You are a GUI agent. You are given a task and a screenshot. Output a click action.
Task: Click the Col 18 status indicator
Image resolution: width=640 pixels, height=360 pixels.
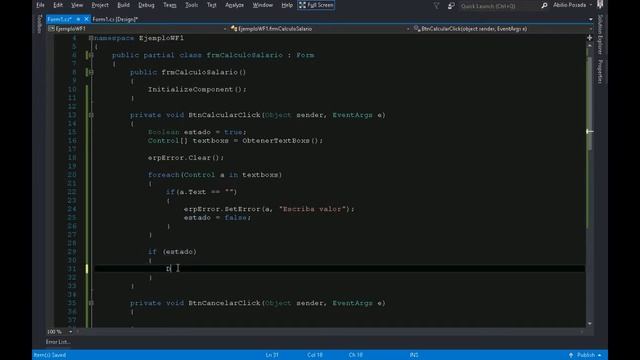pyautogui.click(x=315, y=355)
